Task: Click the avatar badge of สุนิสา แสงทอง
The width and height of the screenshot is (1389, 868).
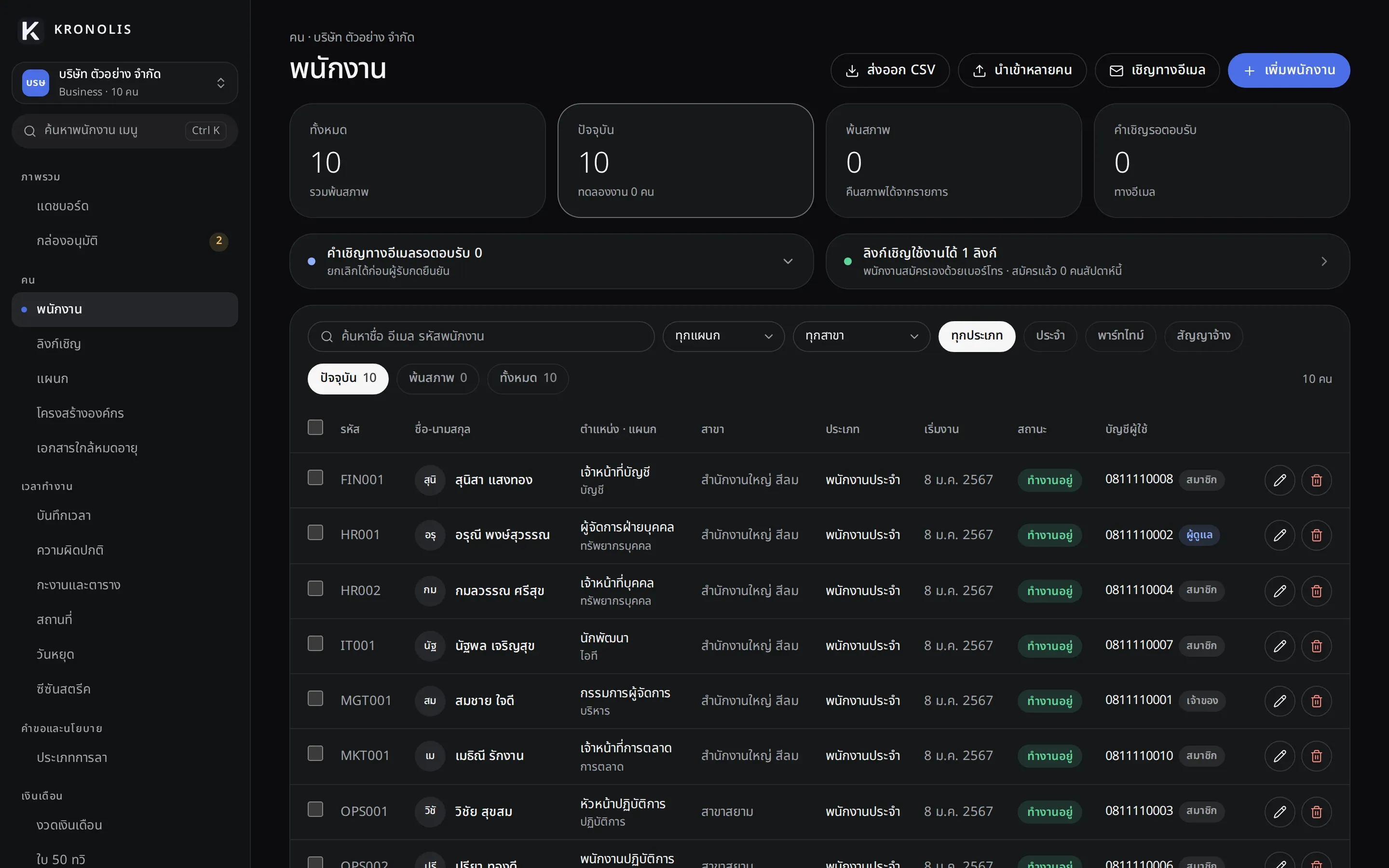Action: (x=430, y=480)
